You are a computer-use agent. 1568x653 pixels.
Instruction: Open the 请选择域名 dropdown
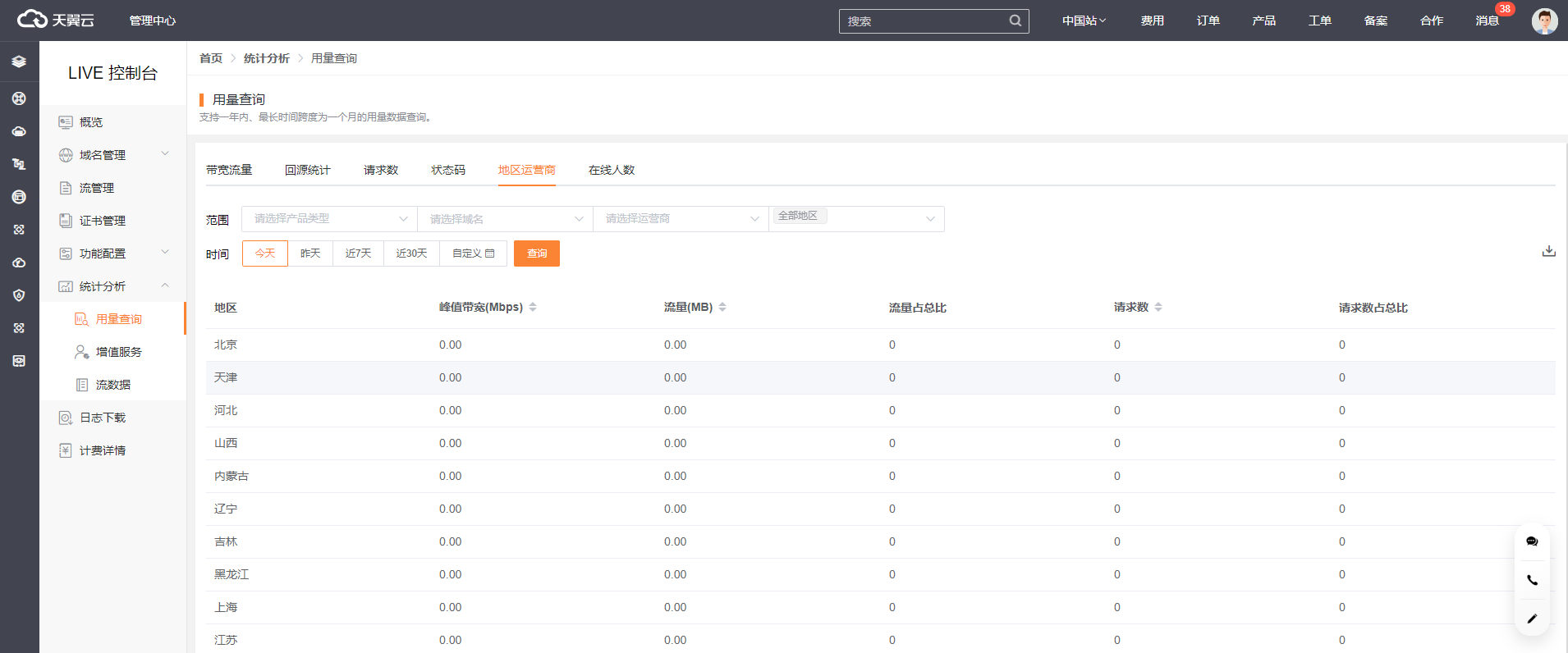click(x=506, y=219)
